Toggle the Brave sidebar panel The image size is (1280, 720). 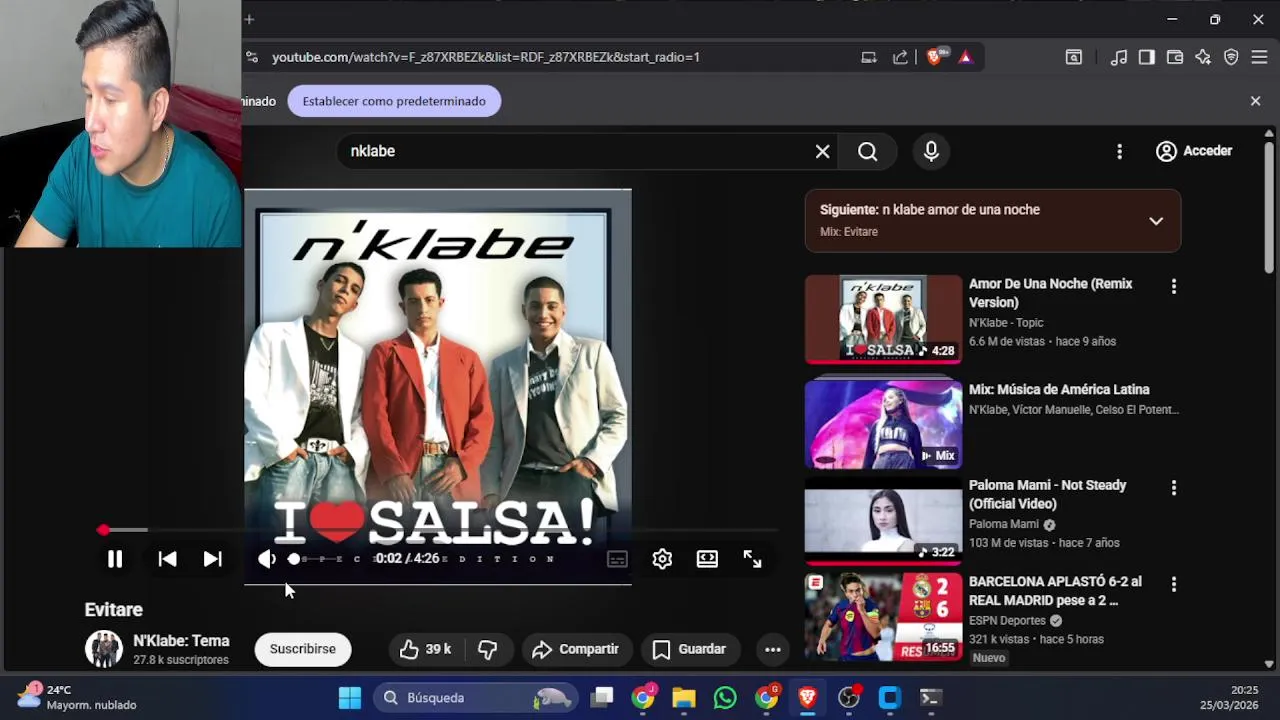click(x=1147, y=57)
